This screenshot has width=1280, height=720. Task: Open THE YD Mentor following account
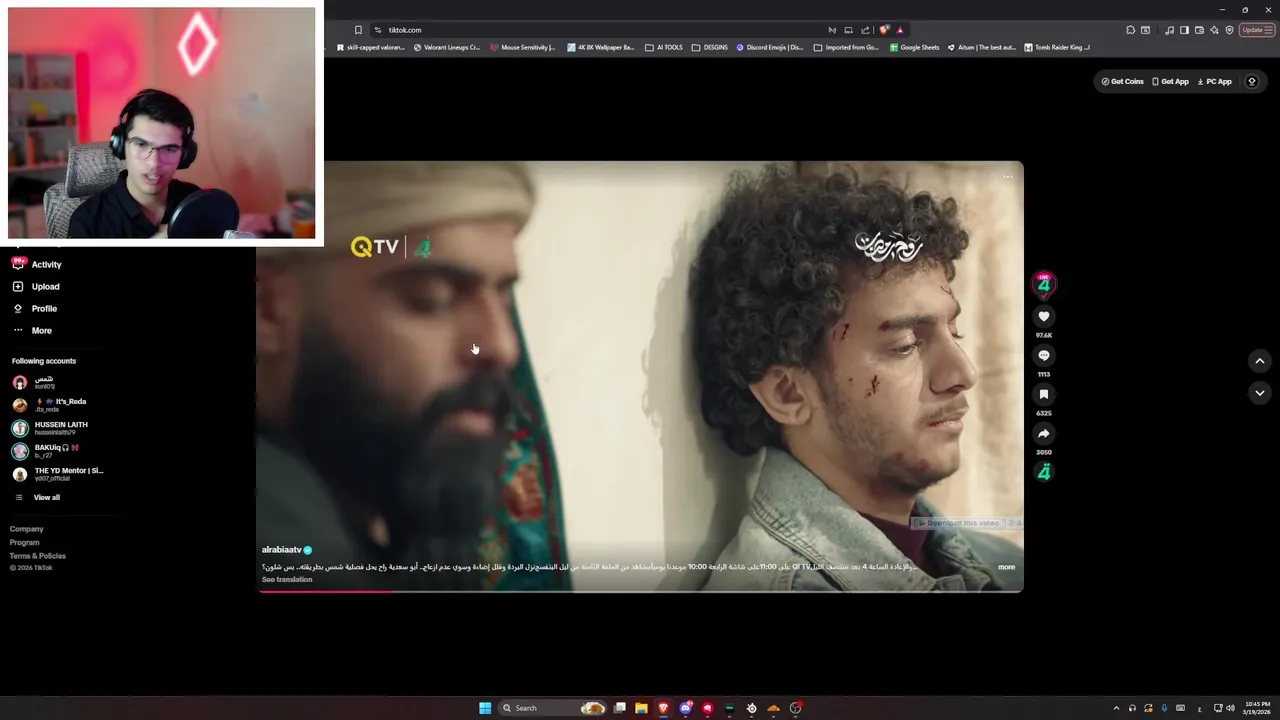tap(57, 474)
